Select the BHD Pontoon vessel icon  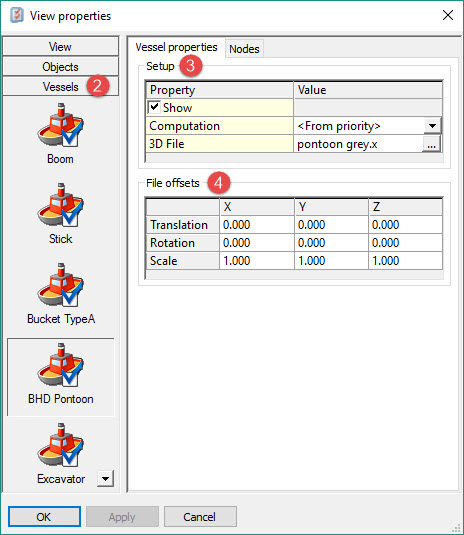tap(60, 365)
